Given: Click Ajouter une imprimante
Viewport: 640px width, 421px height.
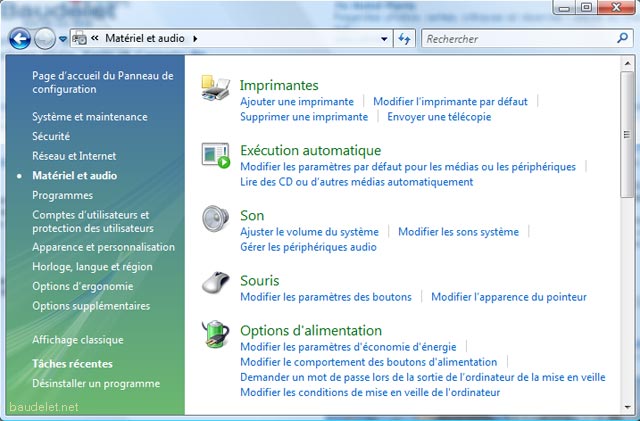Looking at the screenshot, I should (x=297, y=101).
